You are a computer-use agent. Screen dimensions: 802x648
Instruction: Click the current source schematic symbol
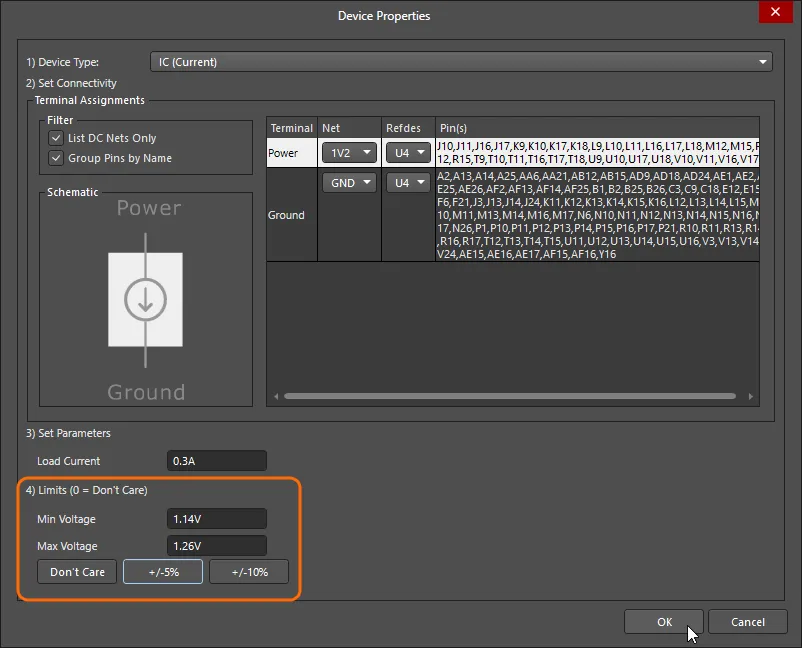pyautogui.click(x=146, y=300)
